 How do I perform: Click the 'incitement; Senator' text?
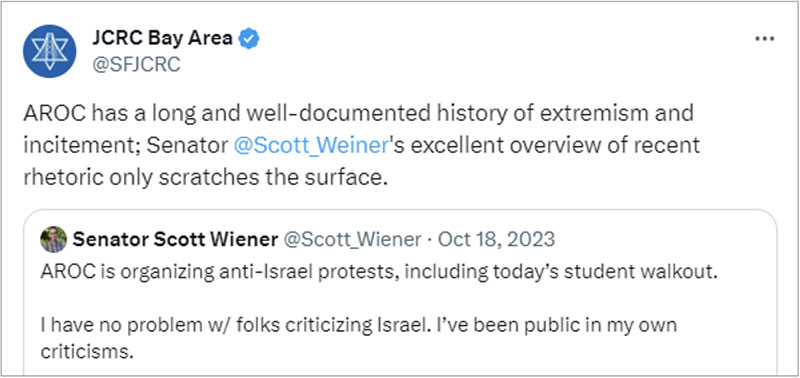pyautogui.click(x=126, y=146)
